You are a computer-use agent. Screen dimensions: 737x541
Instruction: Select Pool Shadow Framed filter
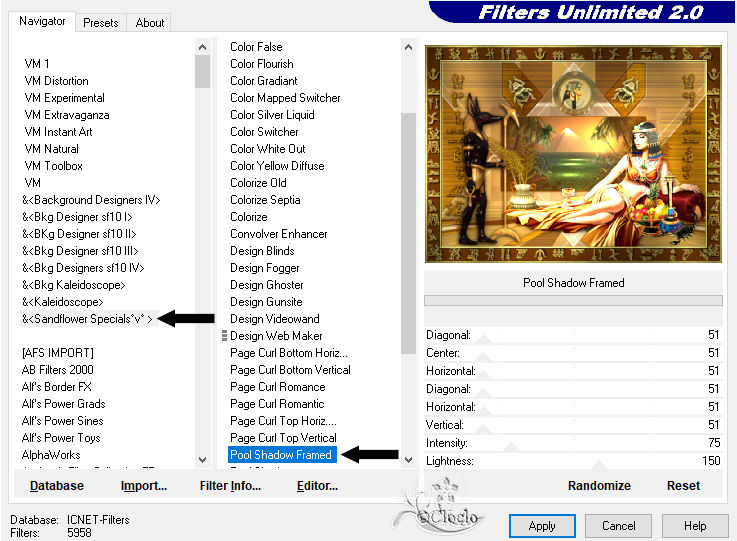pyautogui.click(x=282, y=455)
